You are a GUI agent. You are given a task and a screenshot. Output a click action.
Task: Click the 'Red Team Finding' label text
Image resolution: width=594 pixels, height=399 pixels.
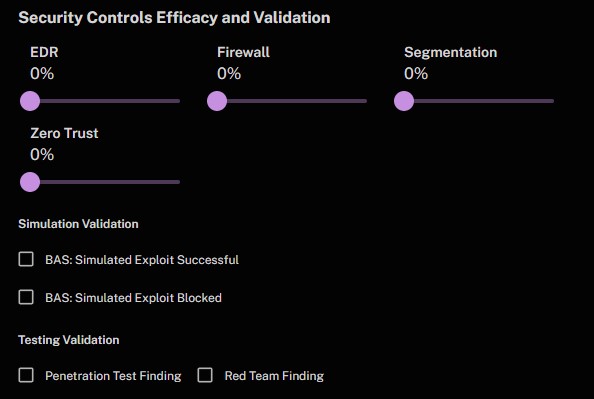point(274,376)
